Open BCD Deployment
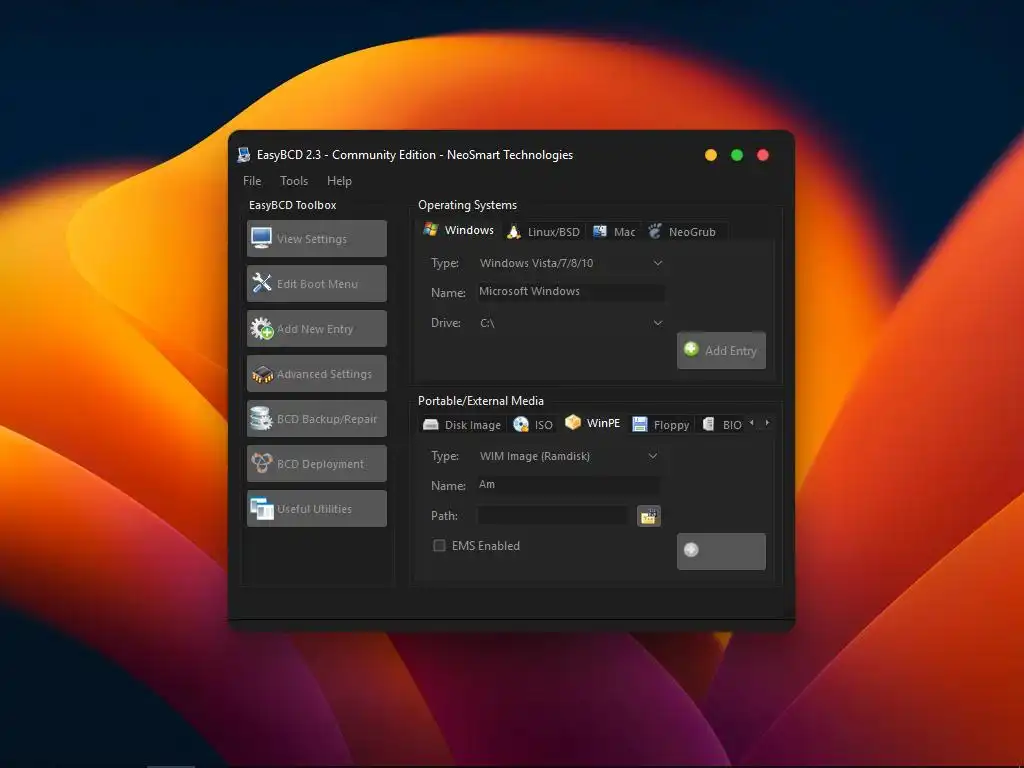1024x768 pixels. click(x=317, y=464)
